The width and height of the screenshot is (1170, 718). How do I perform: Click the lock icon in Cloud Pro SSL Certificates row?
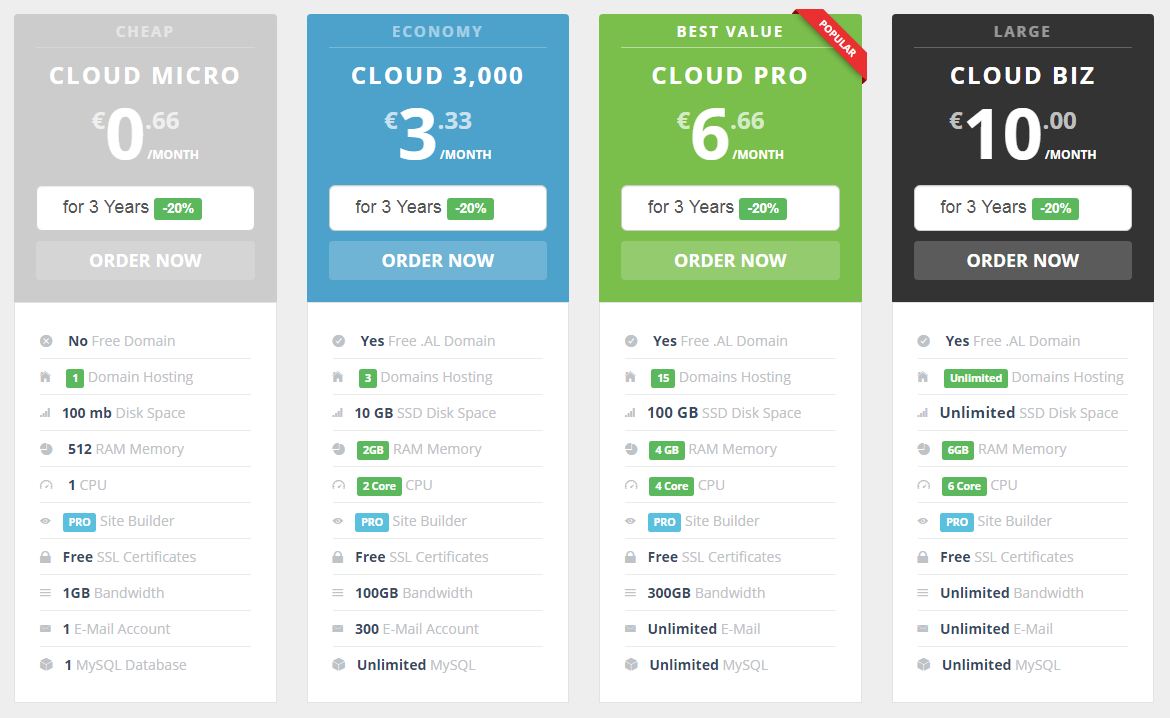click(631, 557)
